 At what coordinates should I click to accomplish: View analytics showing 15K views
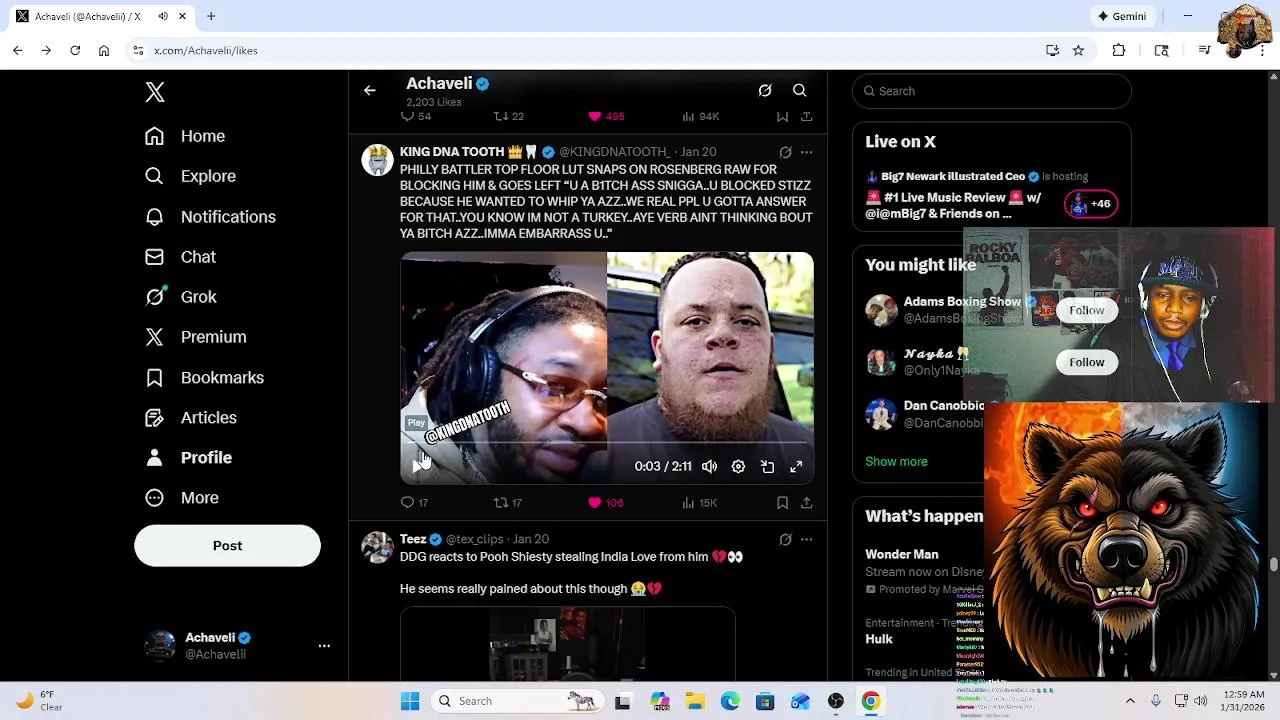click(699, 503)
